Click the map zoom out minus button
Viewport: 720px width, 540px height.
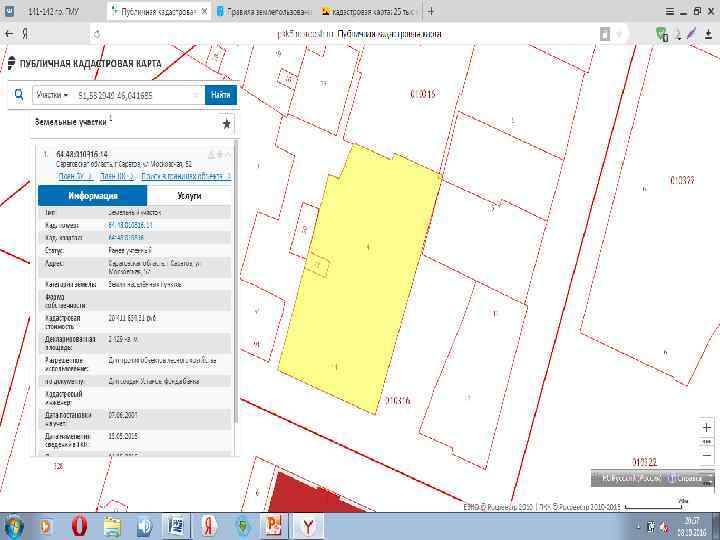[x=707, y=456]
